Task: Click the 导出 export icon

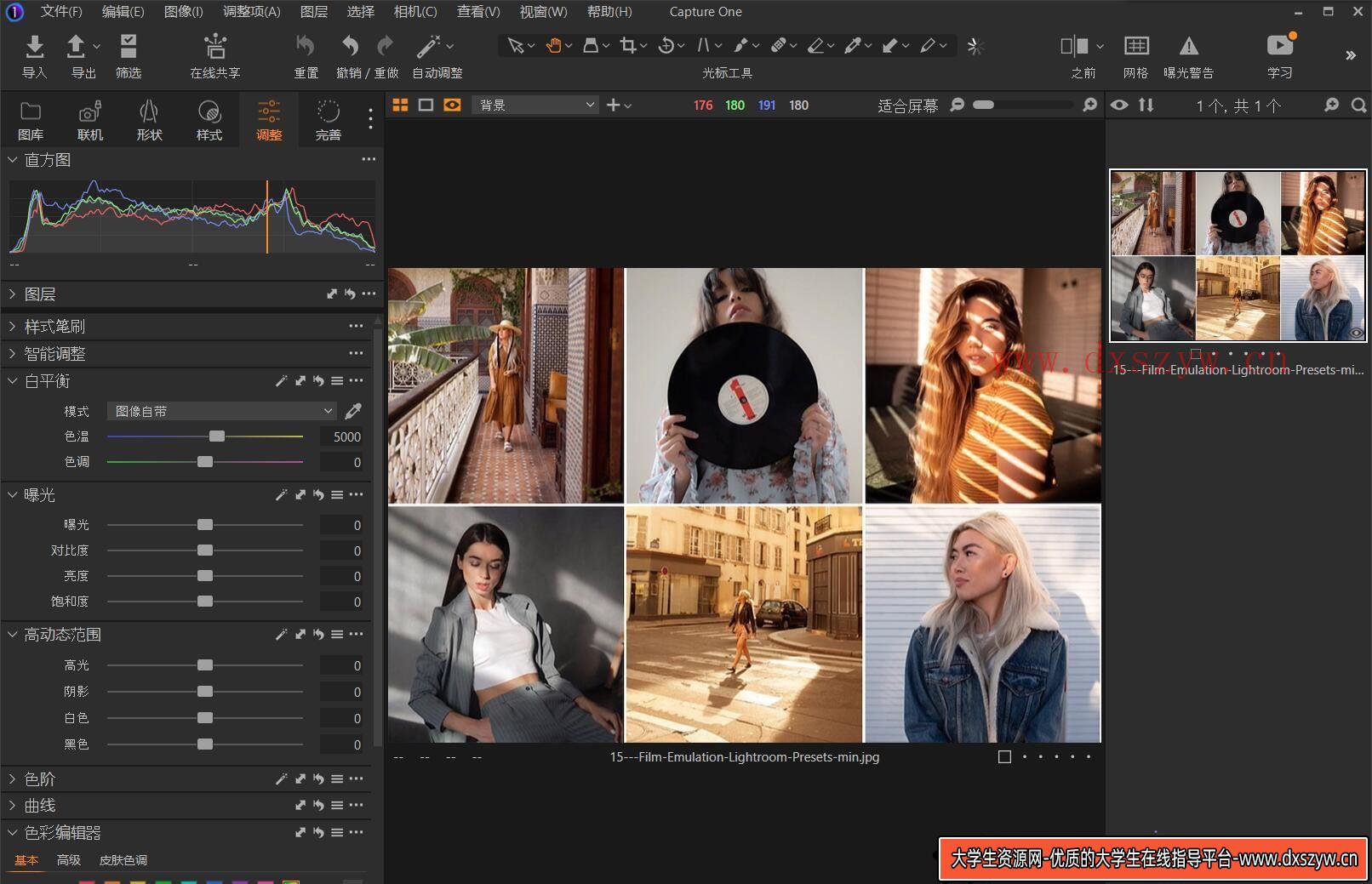Action: click(x=76, y=46)
